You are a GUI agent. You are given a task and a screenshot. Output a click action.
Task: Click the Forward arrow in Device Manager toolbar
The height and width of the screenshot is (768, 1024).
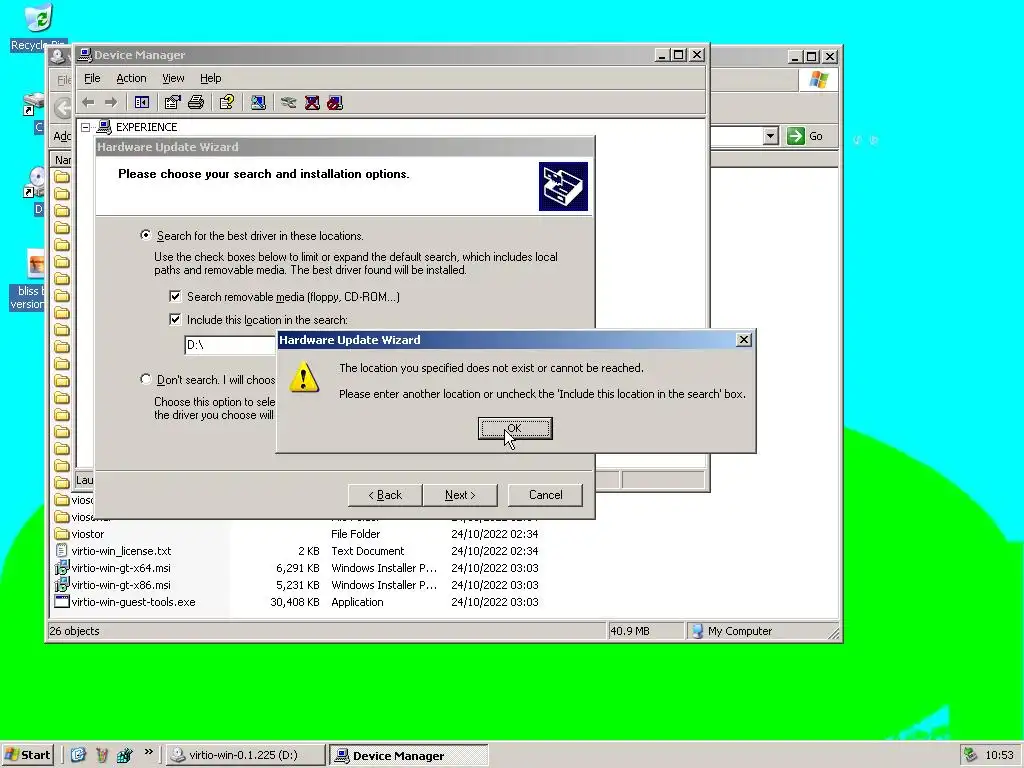[111, 103]
